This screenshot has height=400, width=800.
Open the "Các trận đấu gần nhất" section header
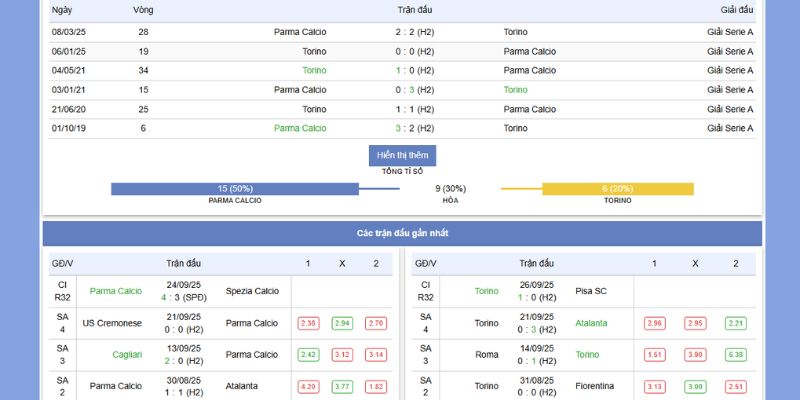[x=402, y=233]
